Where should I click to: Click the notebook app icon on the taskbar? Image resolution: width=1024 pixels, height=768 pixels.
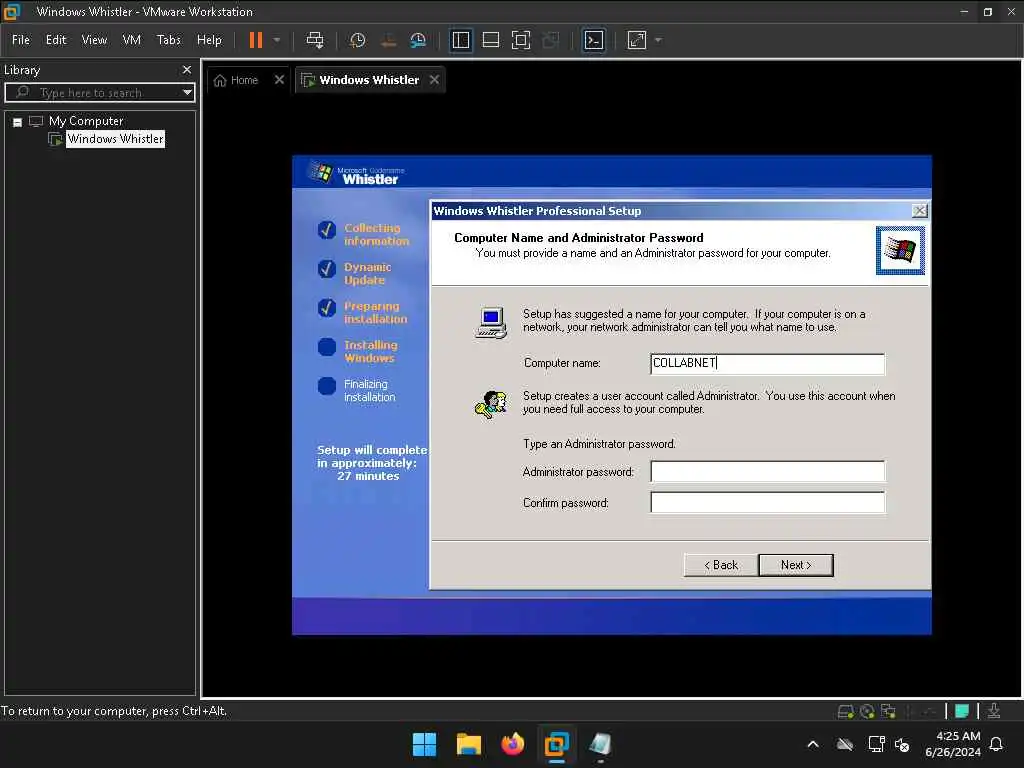point(600,744)
